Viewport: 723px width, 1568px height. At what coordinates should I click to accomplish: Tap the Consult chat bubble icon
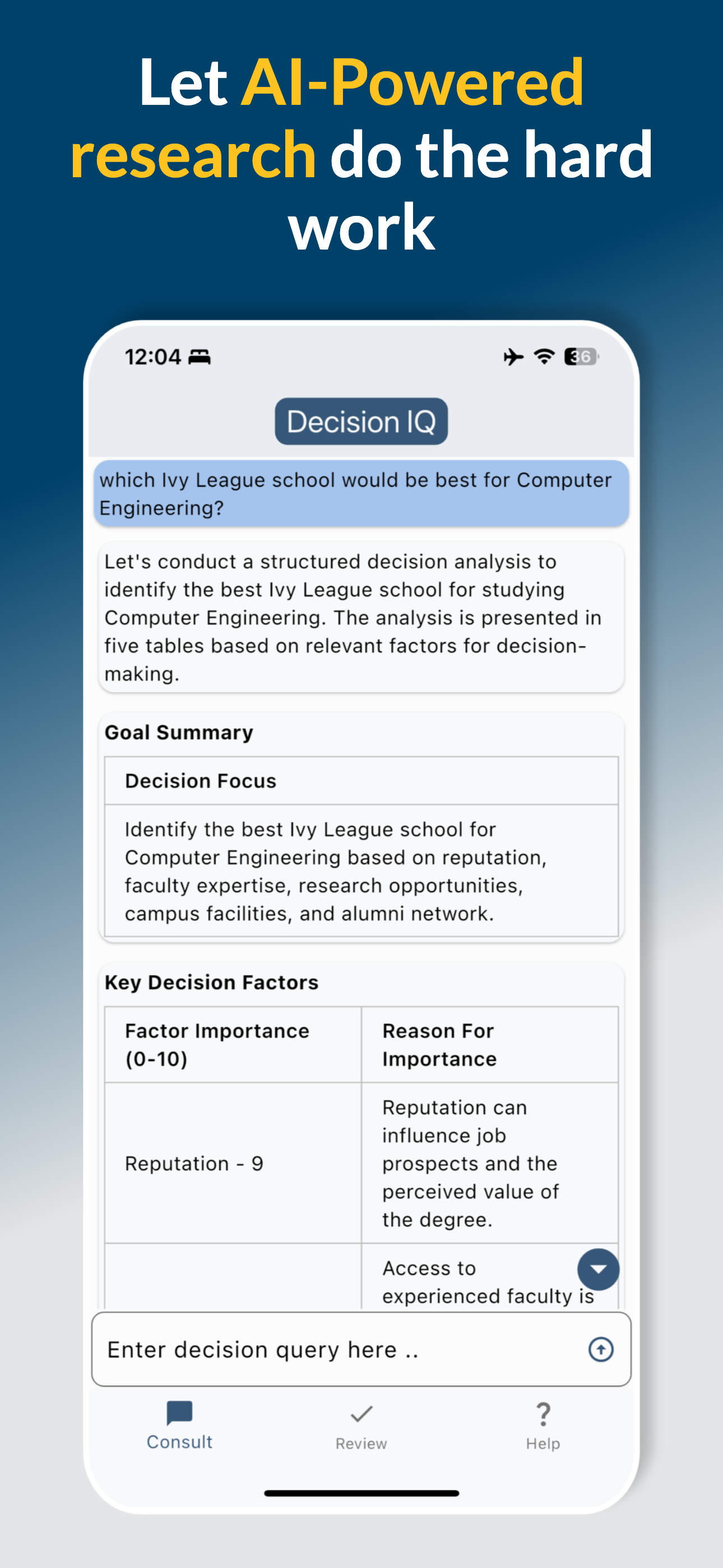click(x=179, y=1413)
